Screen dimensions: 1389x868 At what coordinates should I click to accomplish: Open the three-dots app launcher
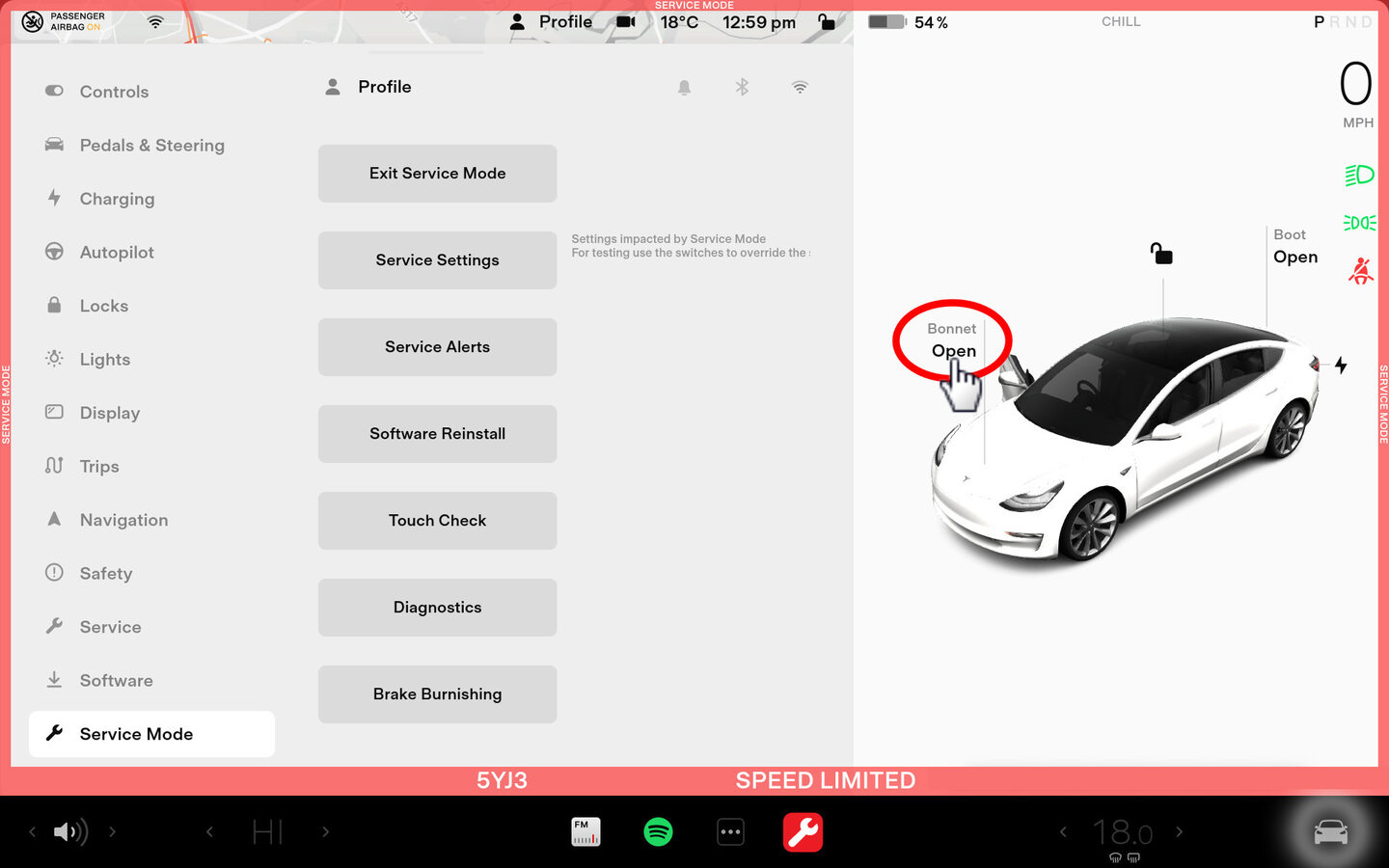point(730,831)
